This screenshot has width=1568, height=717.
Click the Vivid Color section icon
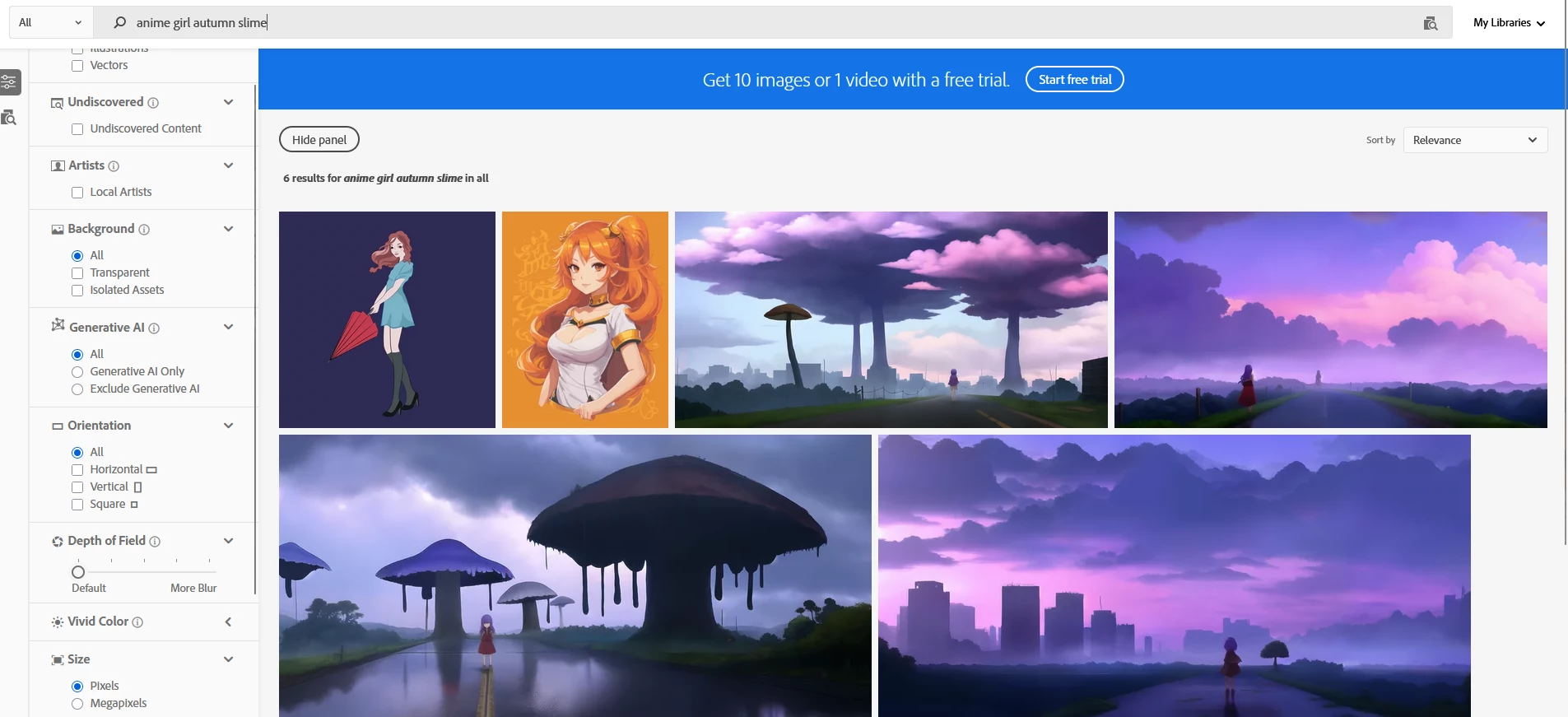click(58, 622)
